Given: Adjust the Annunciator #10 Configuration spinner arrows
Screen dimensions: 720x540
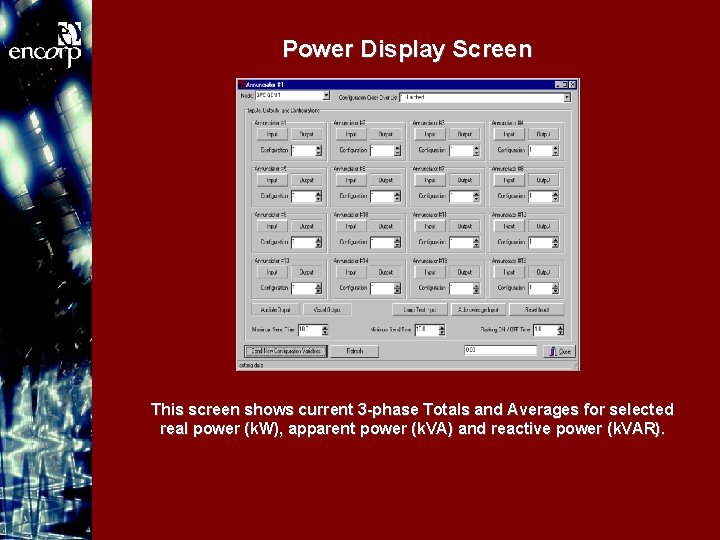Looking at the screenshot, I should pos(398,242).
